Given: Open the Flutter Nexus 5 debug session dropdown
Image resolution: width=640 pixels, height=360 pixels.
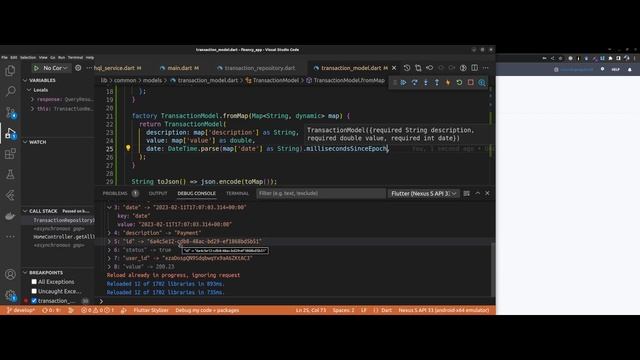Looking at the screenshot, I should pos(423,193).
